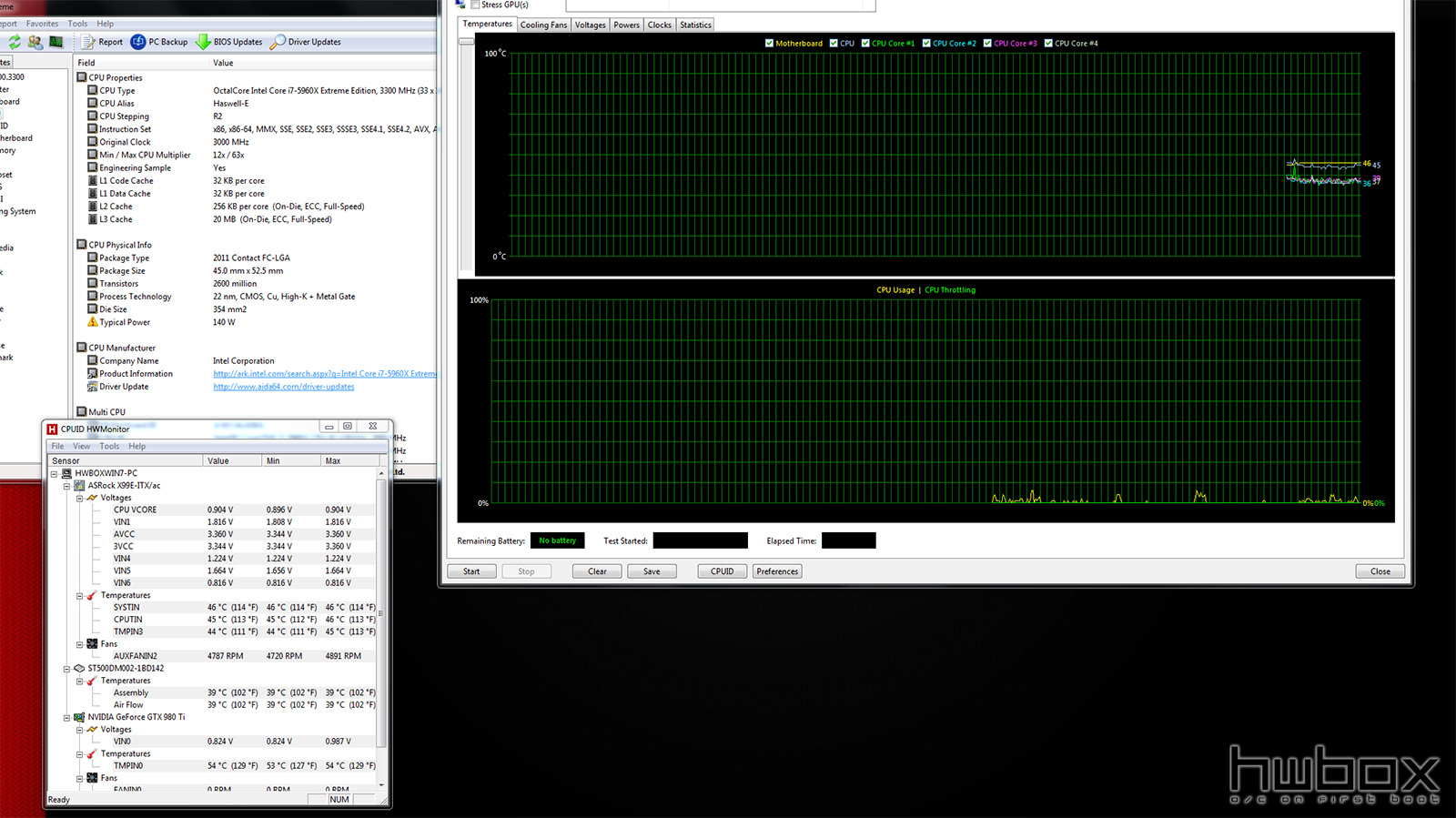Screen dimensions: 1456x818
Task: Toggle the CPU Core #1 graph checkbox
Action: (866, 43)
